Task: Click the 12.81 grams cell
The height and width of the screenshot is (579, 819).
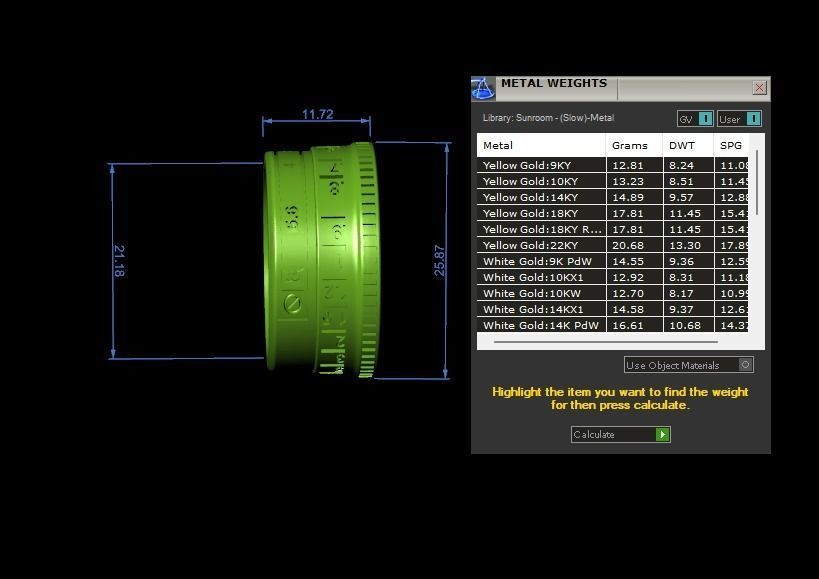Action: click(x=634, y=166)
